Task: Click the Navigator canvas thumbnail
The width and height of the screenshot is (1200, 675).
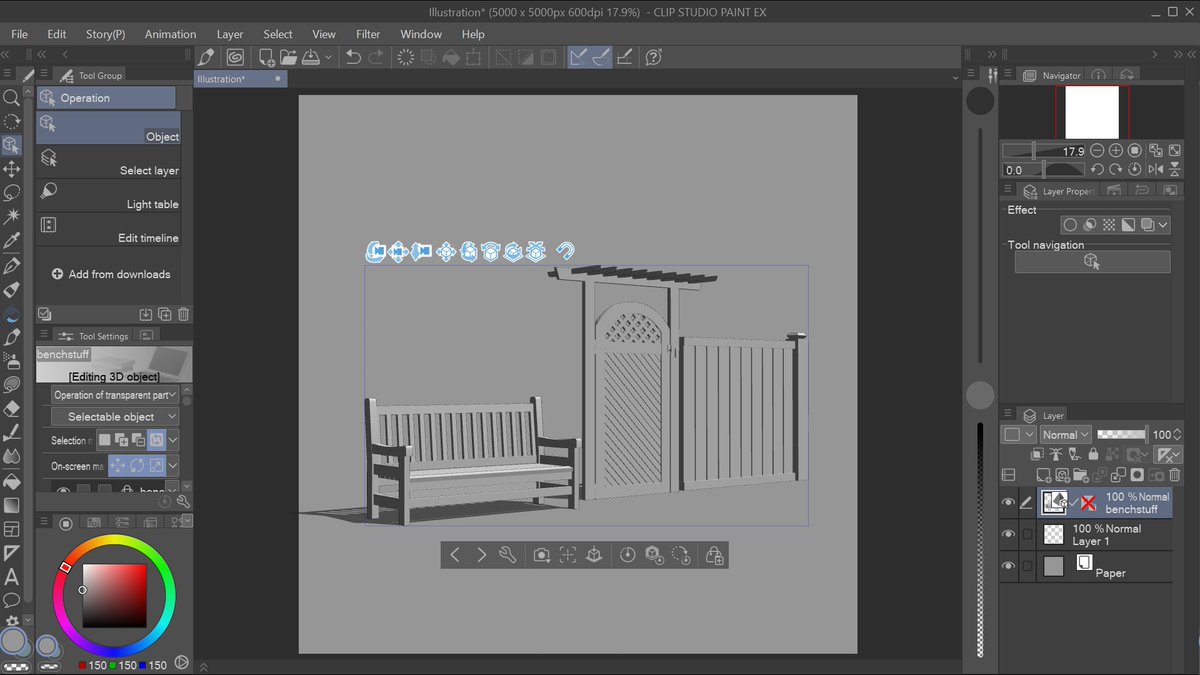Action: pos(1092,112)
